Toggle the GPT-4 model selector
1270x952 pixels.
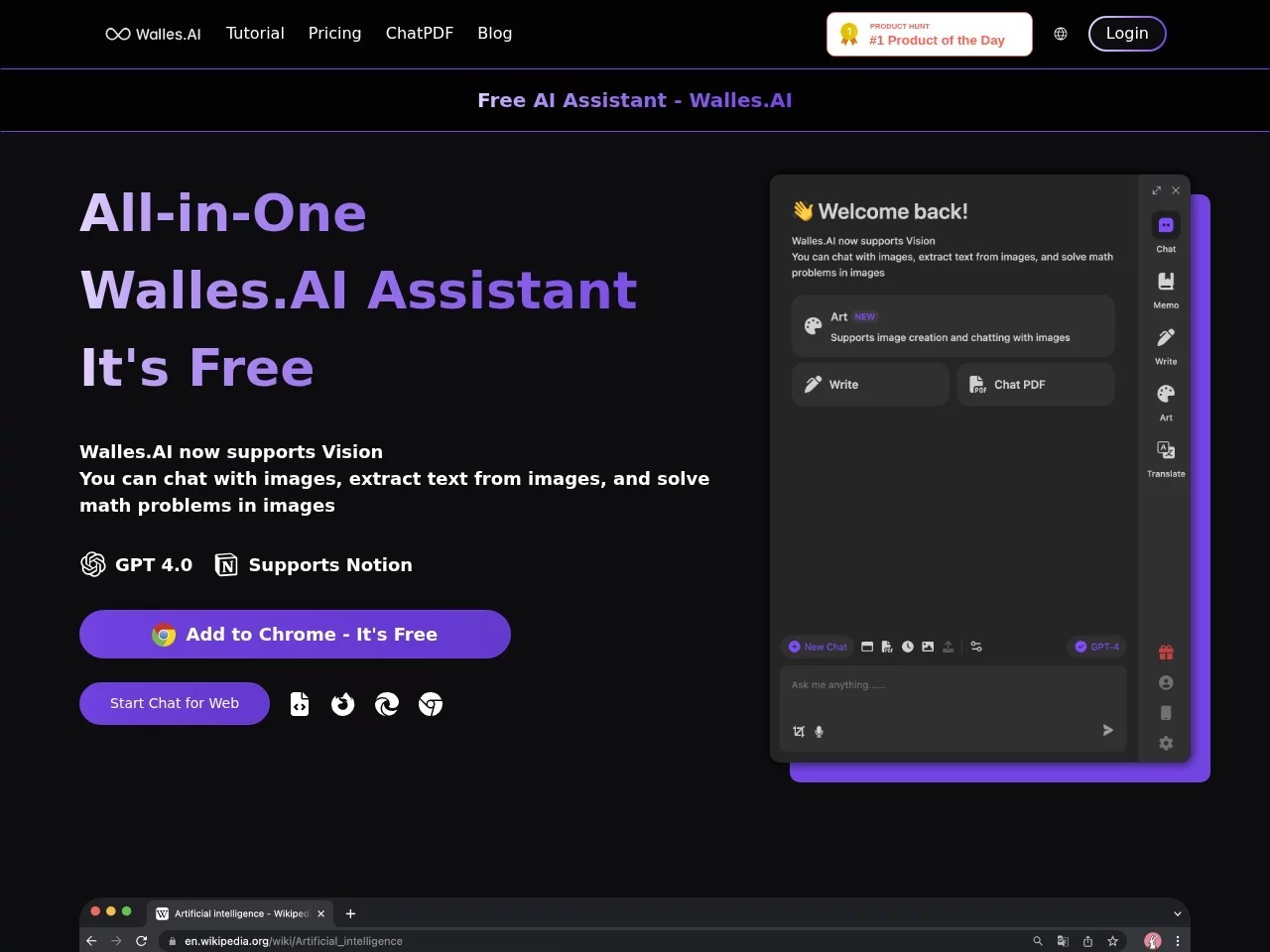tap(1096, 647)
